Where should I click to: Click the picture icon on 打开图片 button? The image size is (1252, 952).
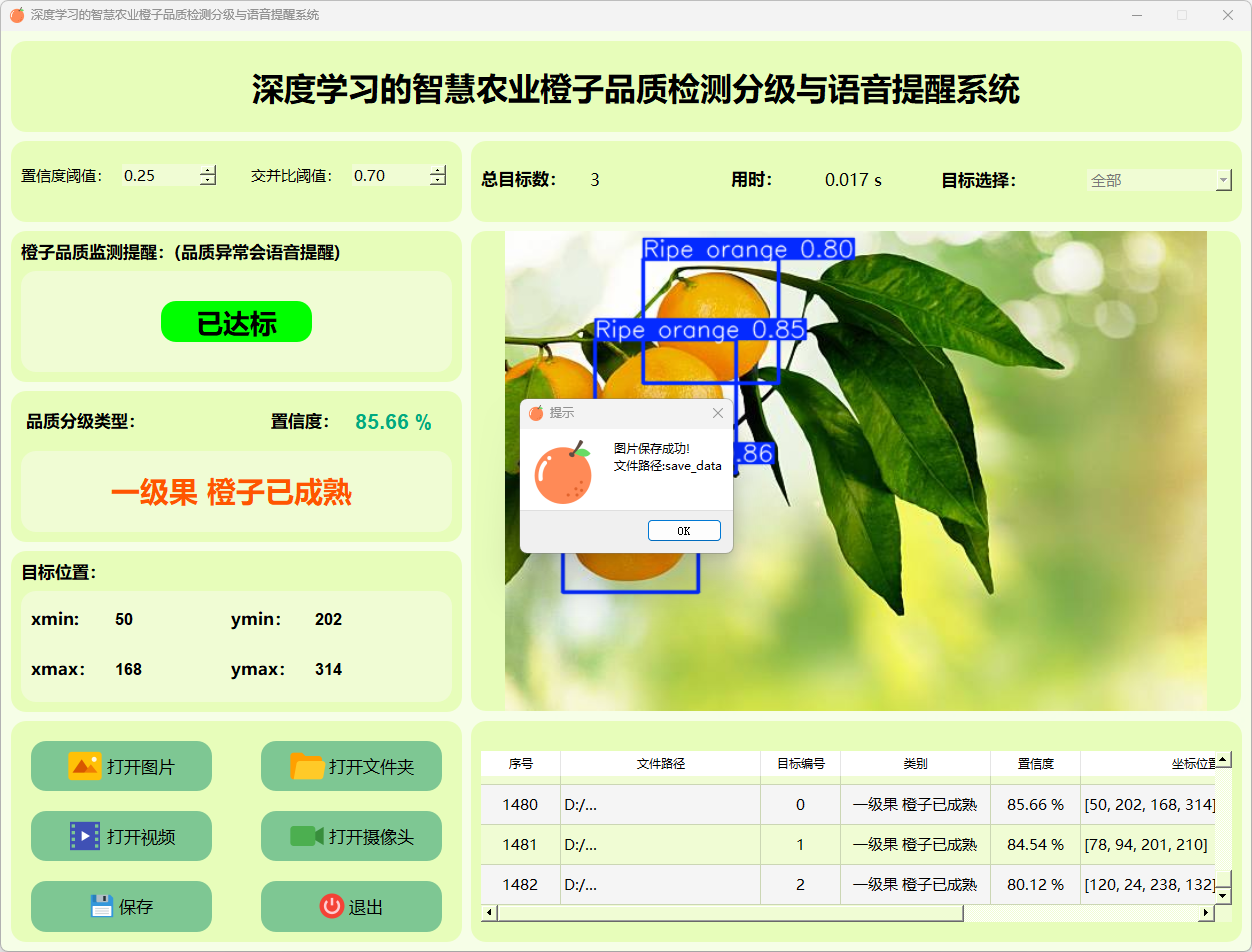point(85,766)
